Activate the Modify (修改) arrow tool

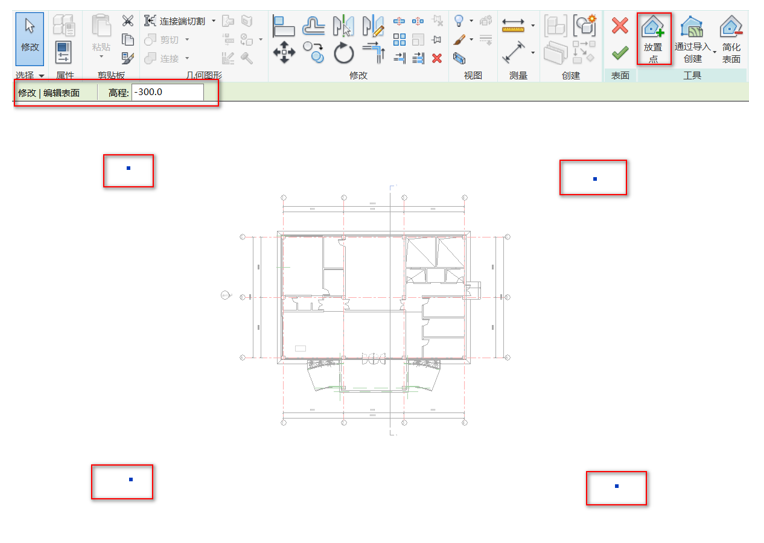[x=30, y=36]
